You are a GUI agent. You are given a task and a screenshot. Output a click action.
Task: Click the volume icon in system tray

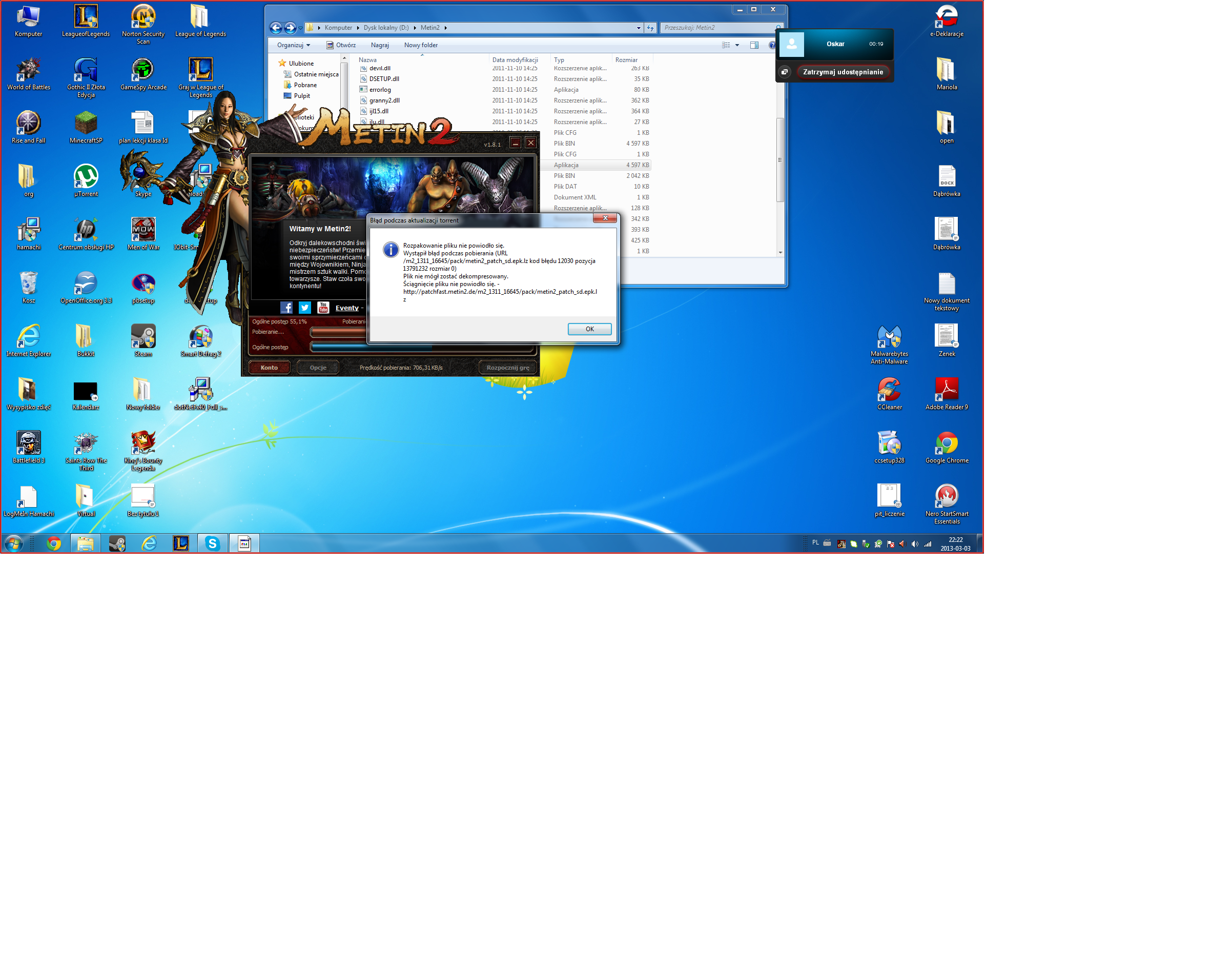914,544
